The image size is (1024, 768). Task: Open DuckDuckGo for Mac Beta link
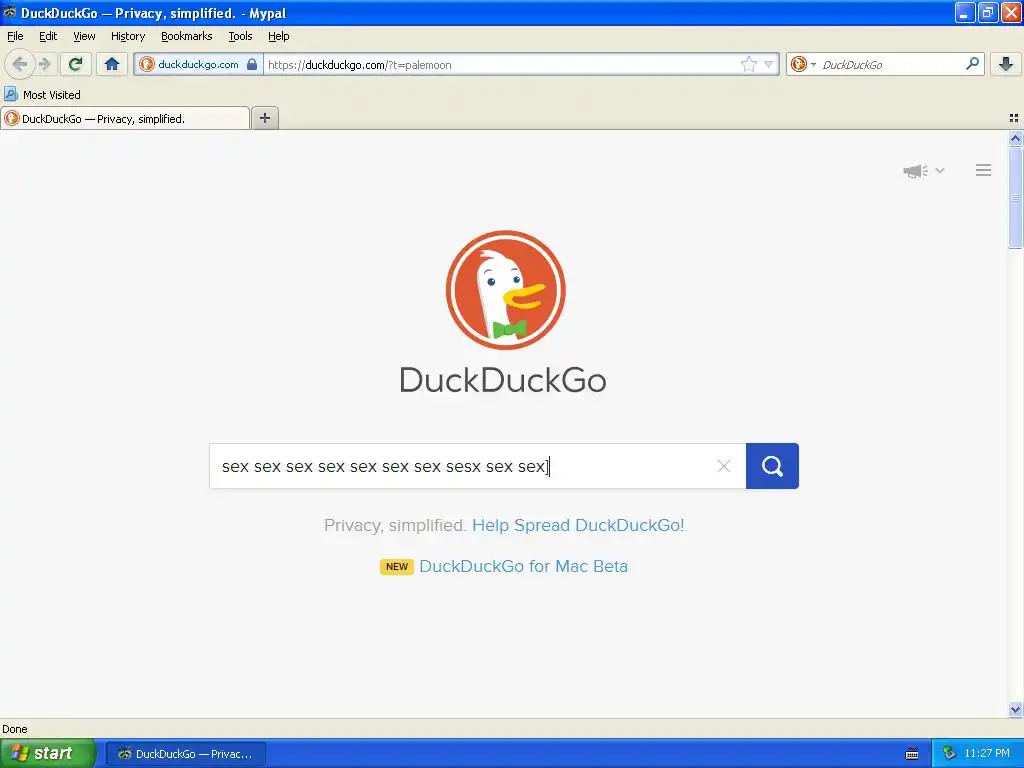click(523, 566)
